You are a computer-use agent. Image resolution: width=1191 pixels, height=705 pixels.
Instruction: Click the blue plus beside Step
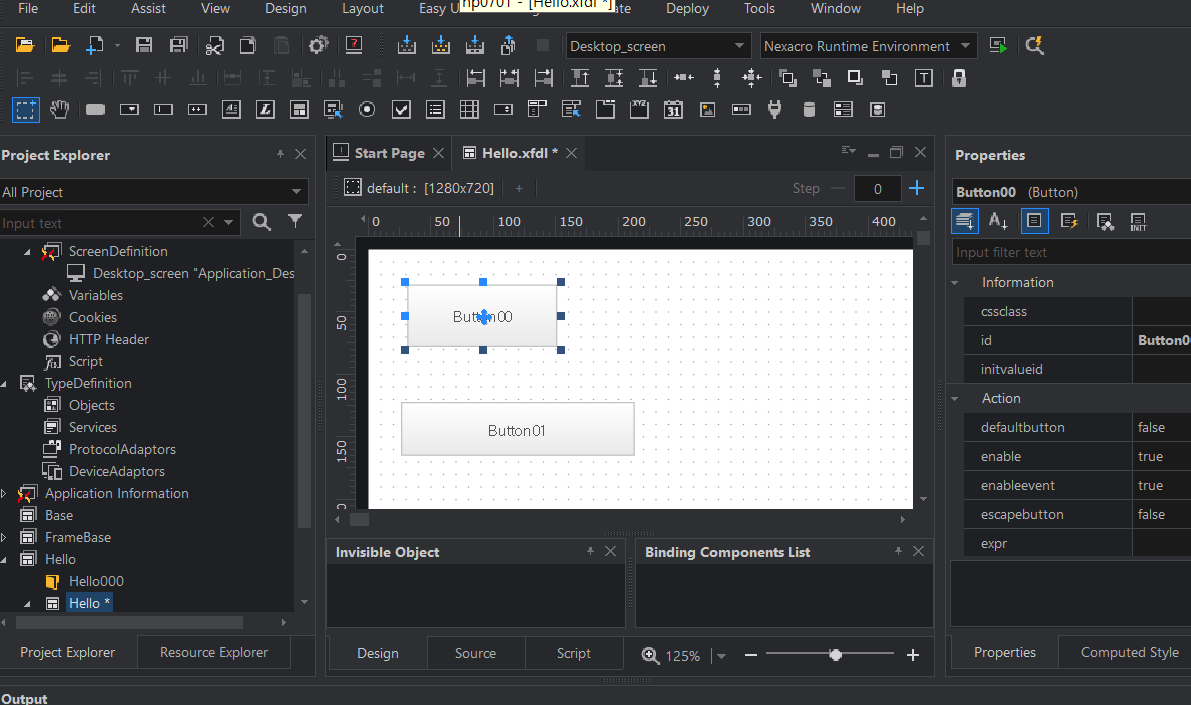click(x=917, y=188)
